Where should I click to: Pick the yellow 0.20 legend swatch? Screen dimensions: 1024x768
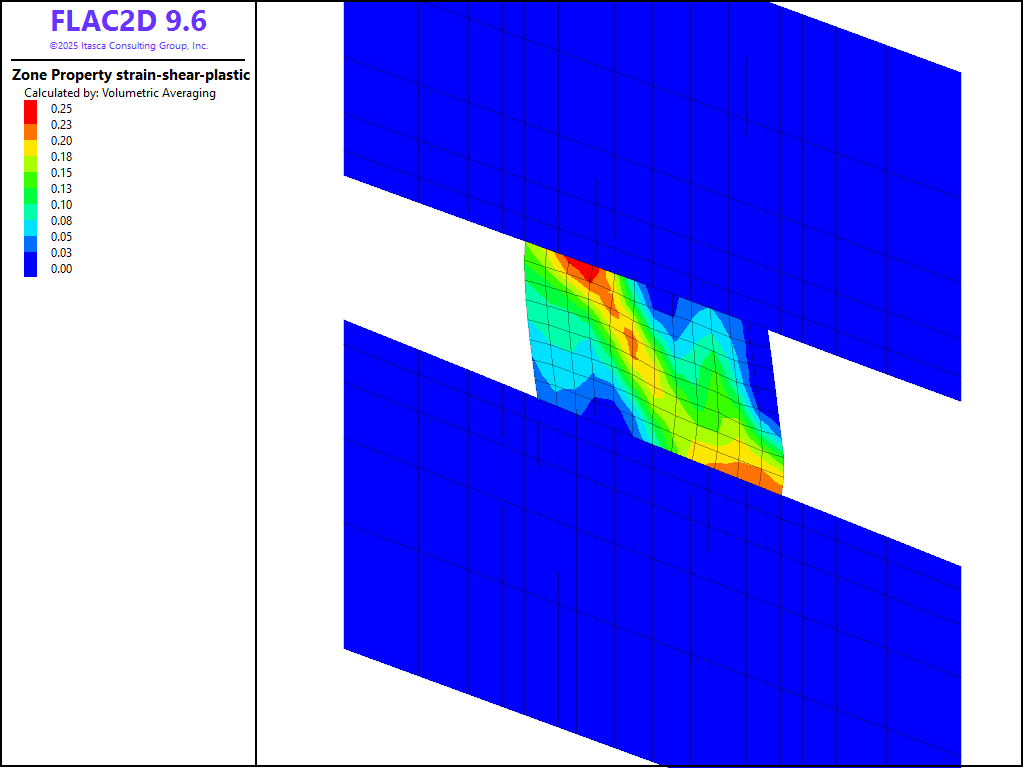30,141
